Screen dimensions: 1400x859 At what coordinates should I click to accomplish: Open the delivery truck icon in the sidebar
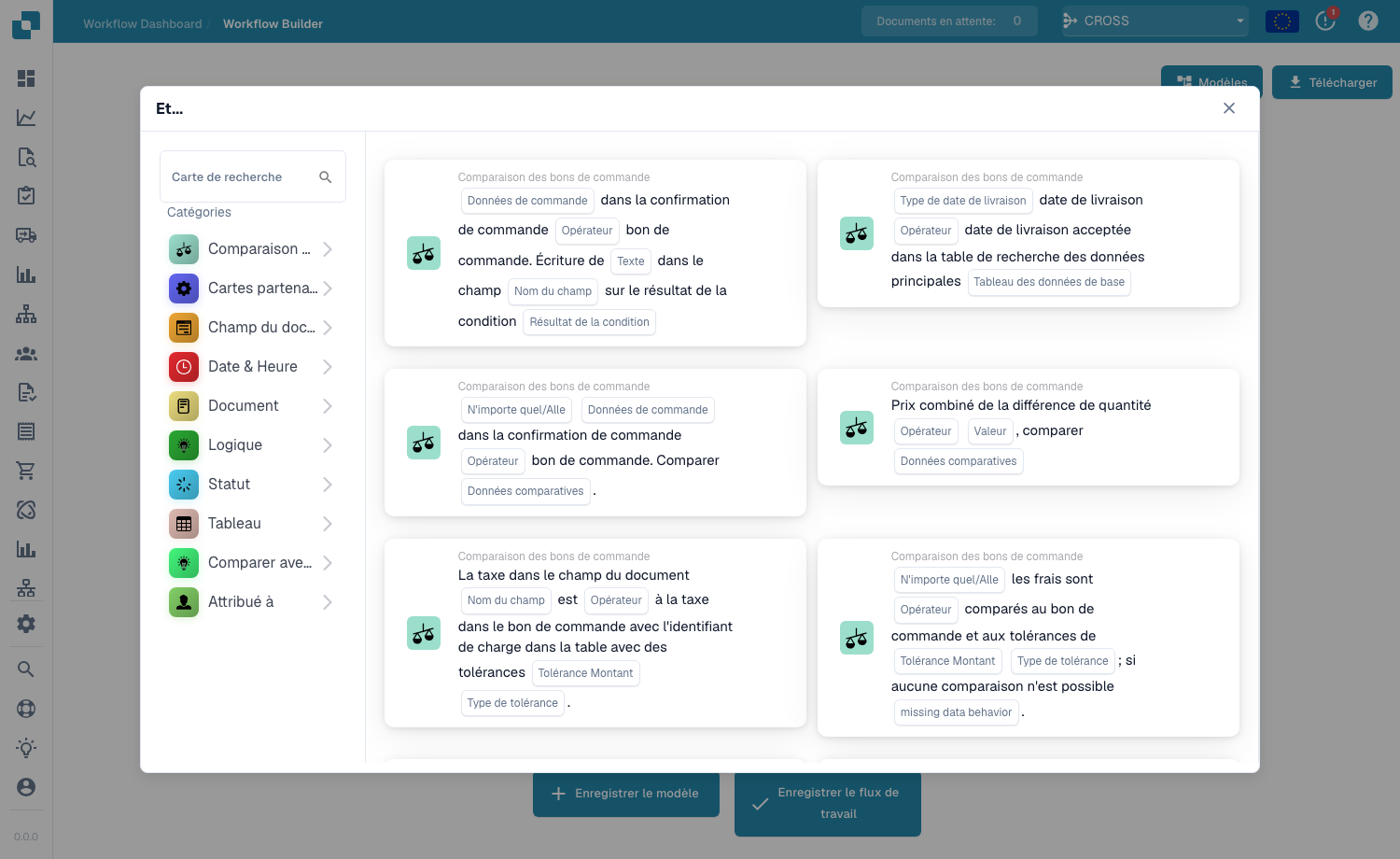pyautogui.click(x=26, y=235)
